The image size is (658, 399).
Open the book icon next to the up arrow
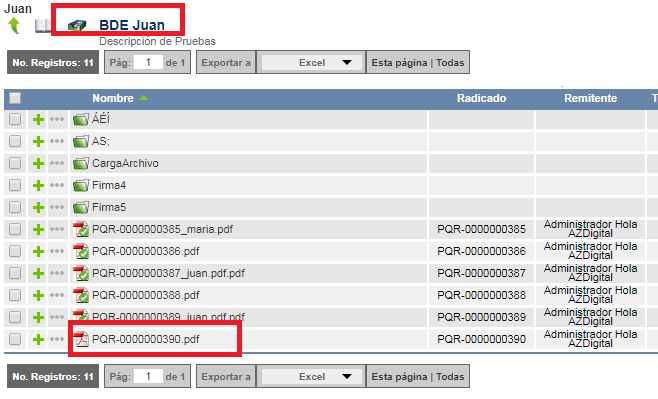coord(42,26)
